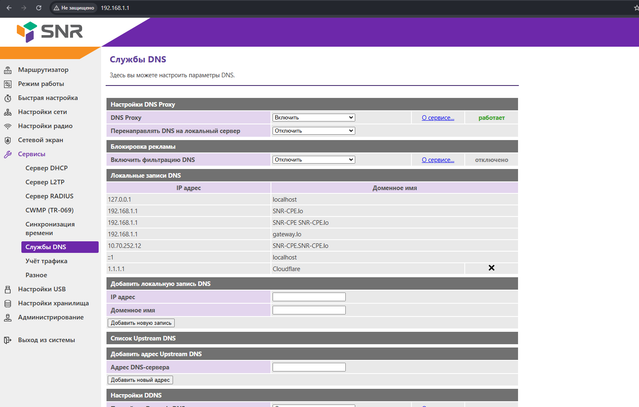This screenshot has height=407, width=639.
Task: Focus the Доменное имя input field
Action: tap(309, 310)
